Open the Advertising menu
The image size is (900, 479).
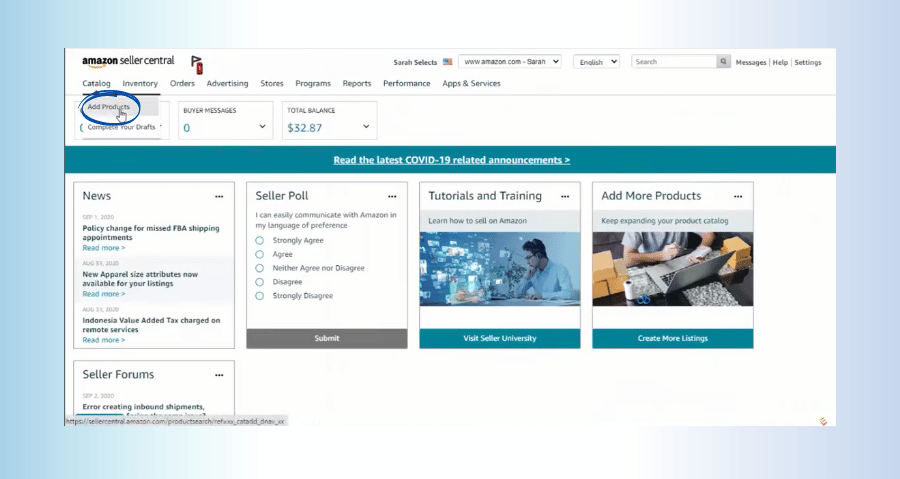point(227,83)
